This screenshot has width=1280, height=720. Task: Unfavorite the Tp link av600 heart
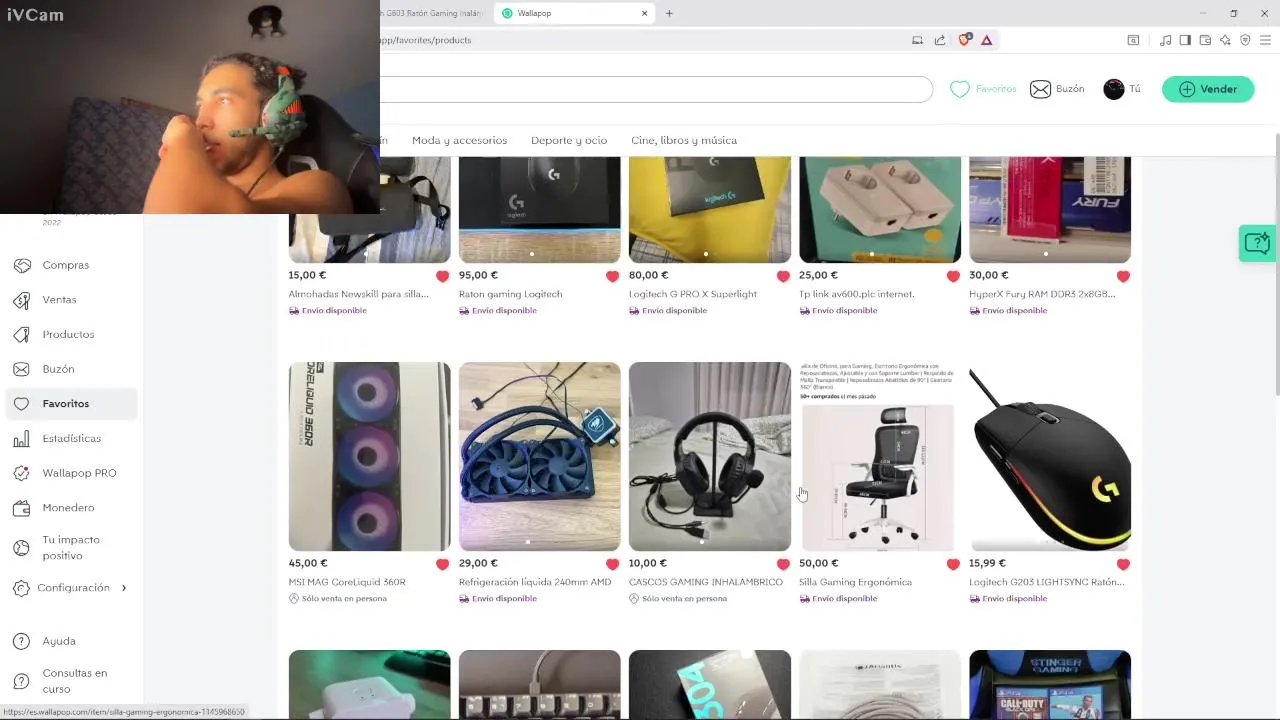click(x=953, y=276)
